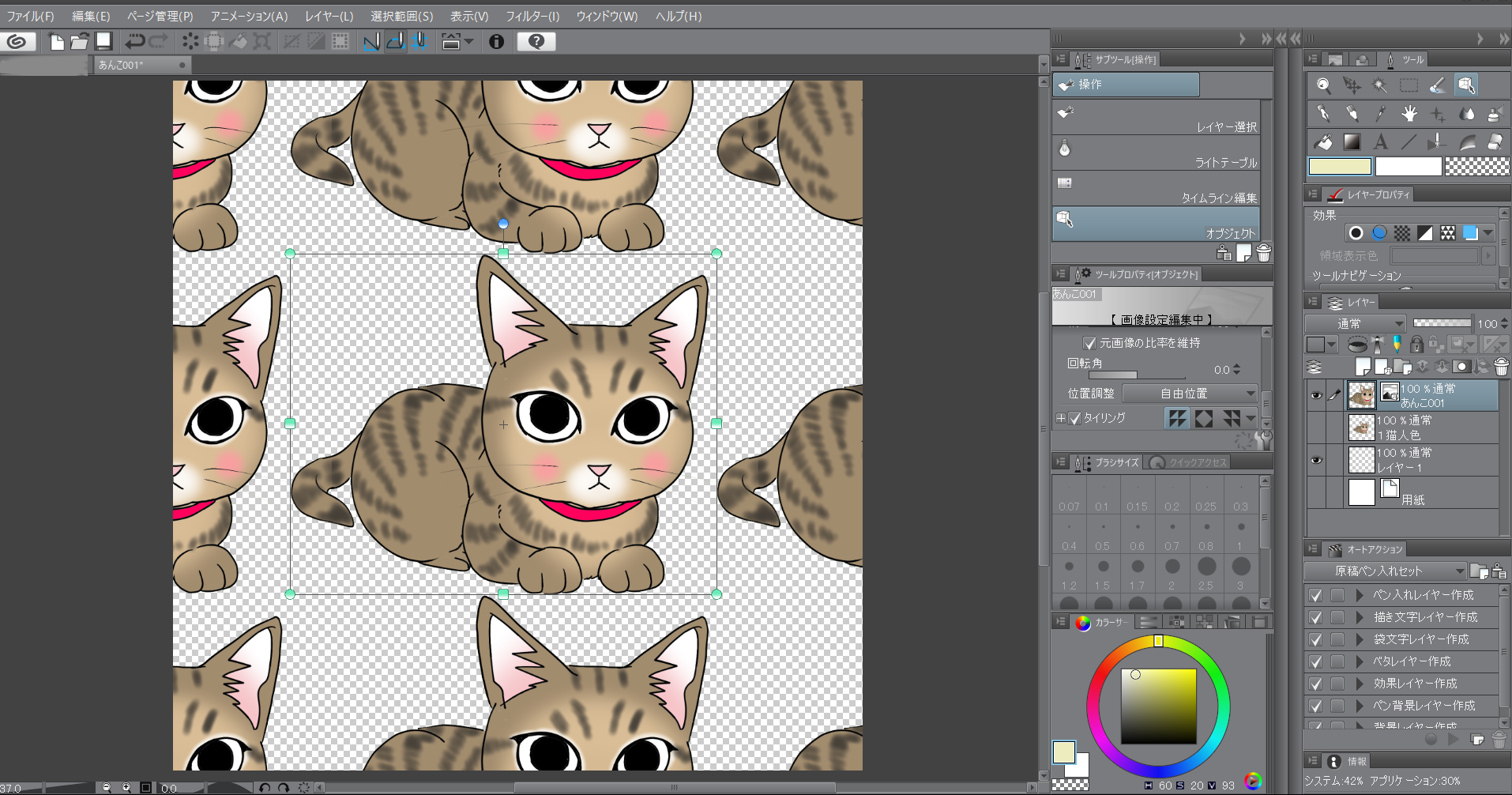The image size is (1512, 795).
Task: Save the document using Save icon
Action: [x=103, y=41]
